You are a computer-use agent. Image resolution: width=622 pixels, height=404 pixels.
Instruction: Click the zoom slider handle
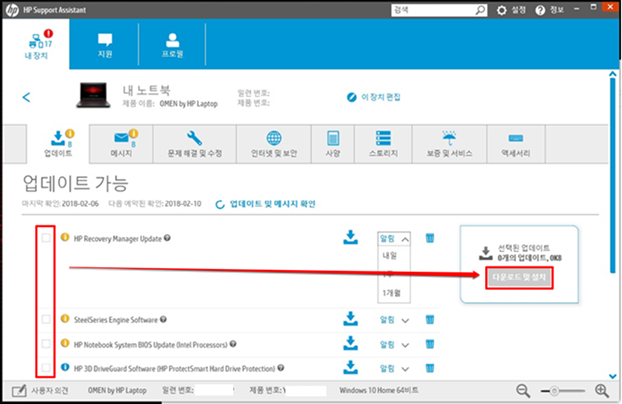[554, 391]
